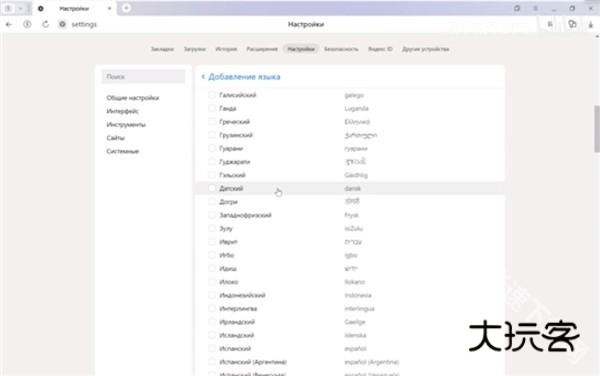Viewport: 600px width, 376px height.
Task: Tick the Грузинский language checkbox
Action: (x=212, y=135)
